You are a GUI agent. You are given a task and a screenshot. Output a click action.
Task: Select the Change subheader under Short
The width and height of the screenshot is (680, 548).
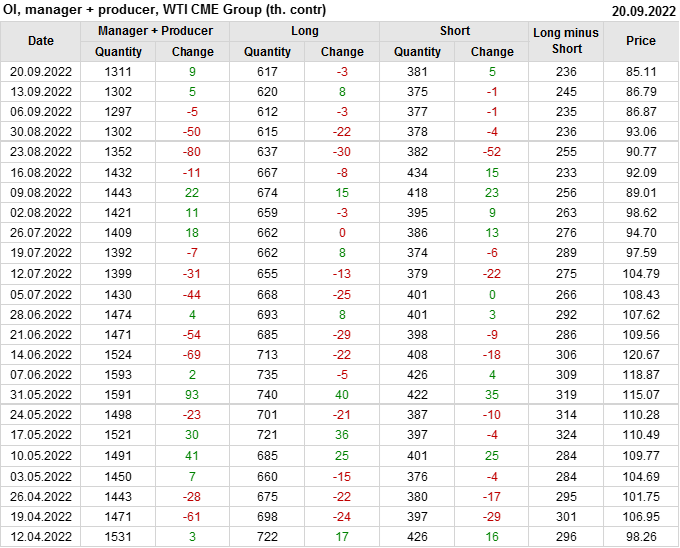point(492,52)
